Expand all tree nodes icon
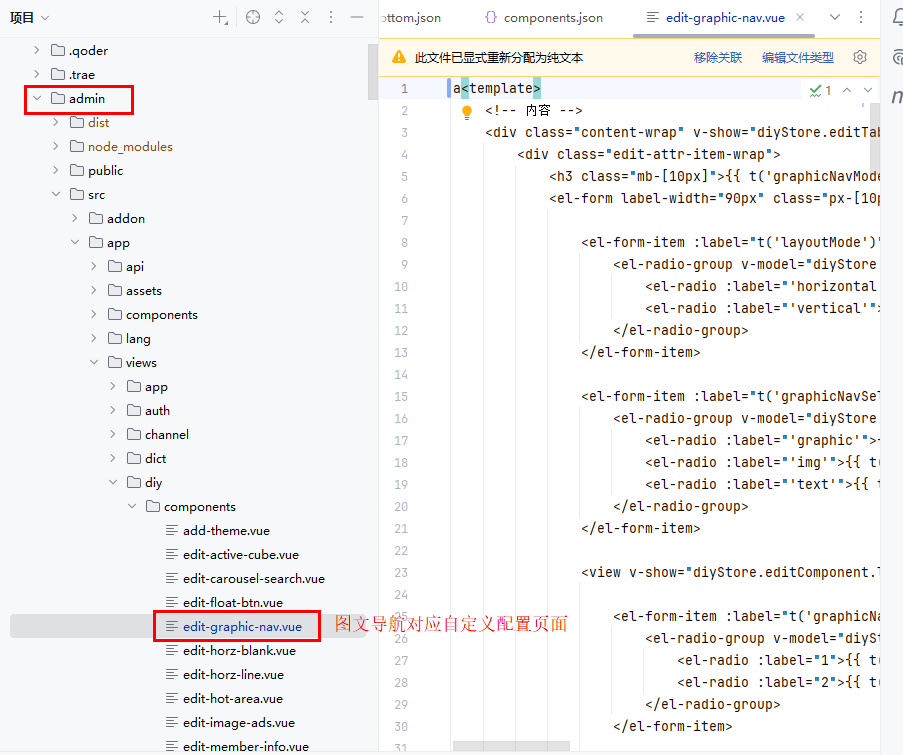 pos(279,18)
